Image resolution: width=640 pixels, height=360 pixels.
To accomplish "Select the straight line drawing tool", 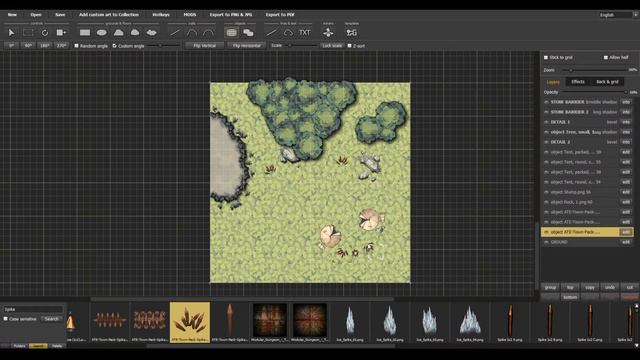I will pyautogui.click(x=271, y=33).
